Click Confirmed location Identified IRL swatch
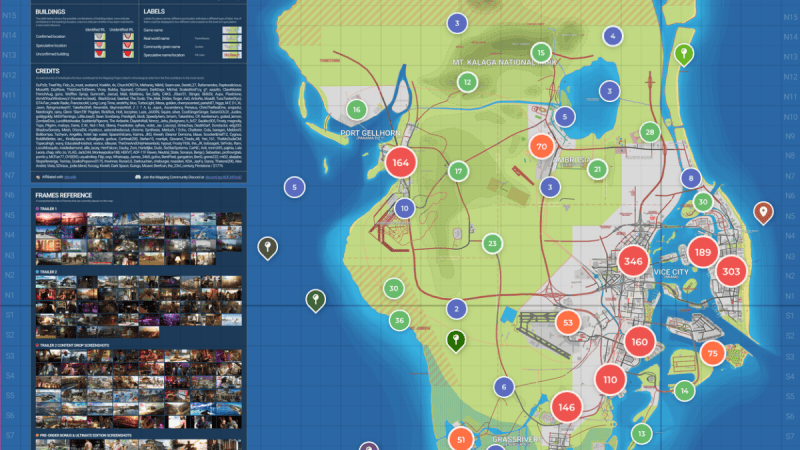The image size is (800, 450). (x=99, y=37)
